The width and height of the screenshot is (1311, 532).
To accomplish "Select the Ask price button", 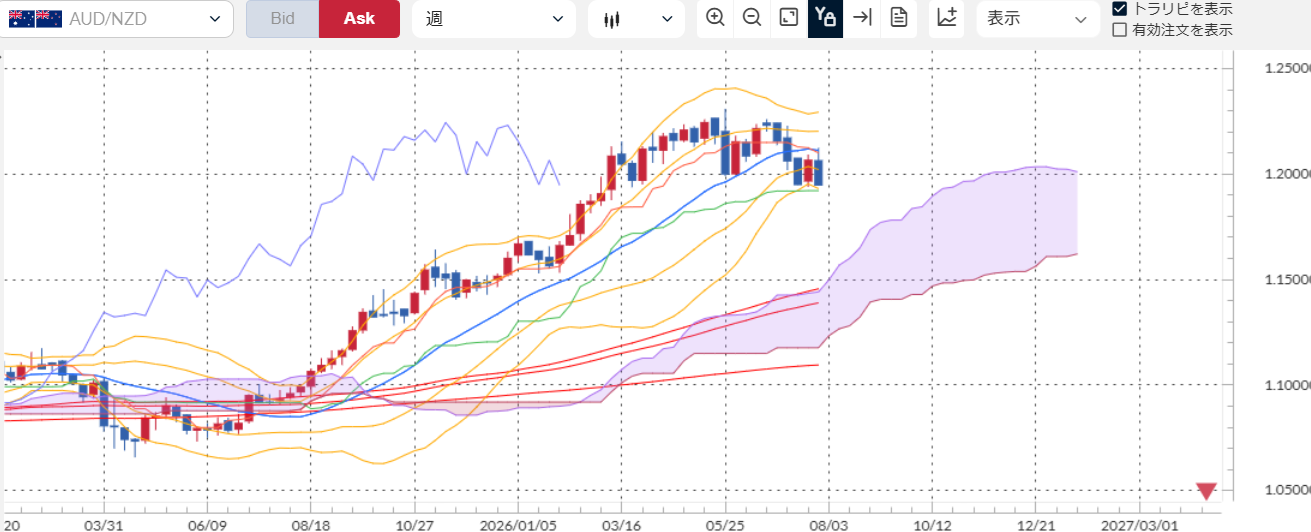I will pyautogui.click(x=359, y=18).
